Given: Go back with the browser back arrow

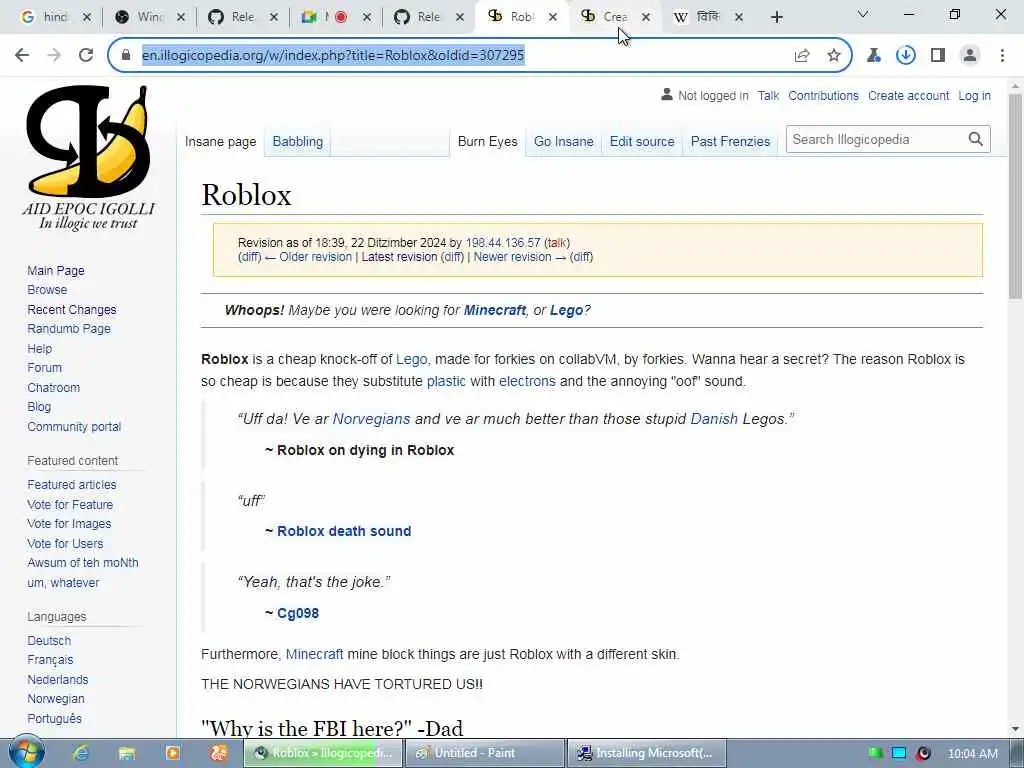Looking at the screenshot, I should point(22,56).
